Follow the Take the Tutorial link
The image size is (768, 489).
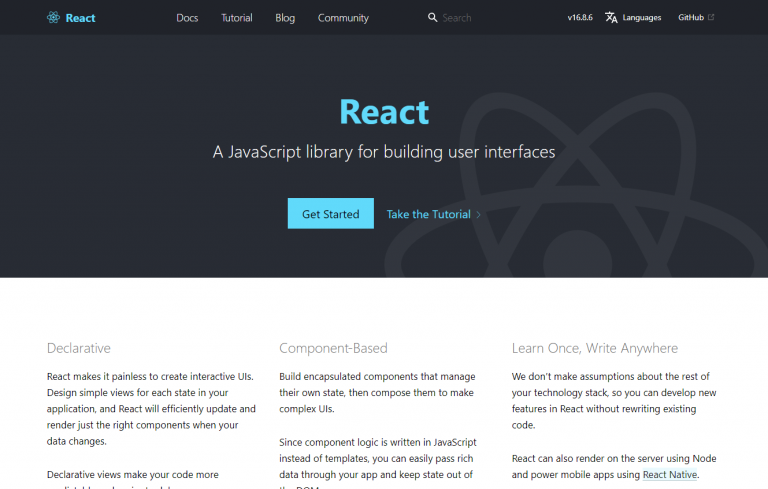428,214
